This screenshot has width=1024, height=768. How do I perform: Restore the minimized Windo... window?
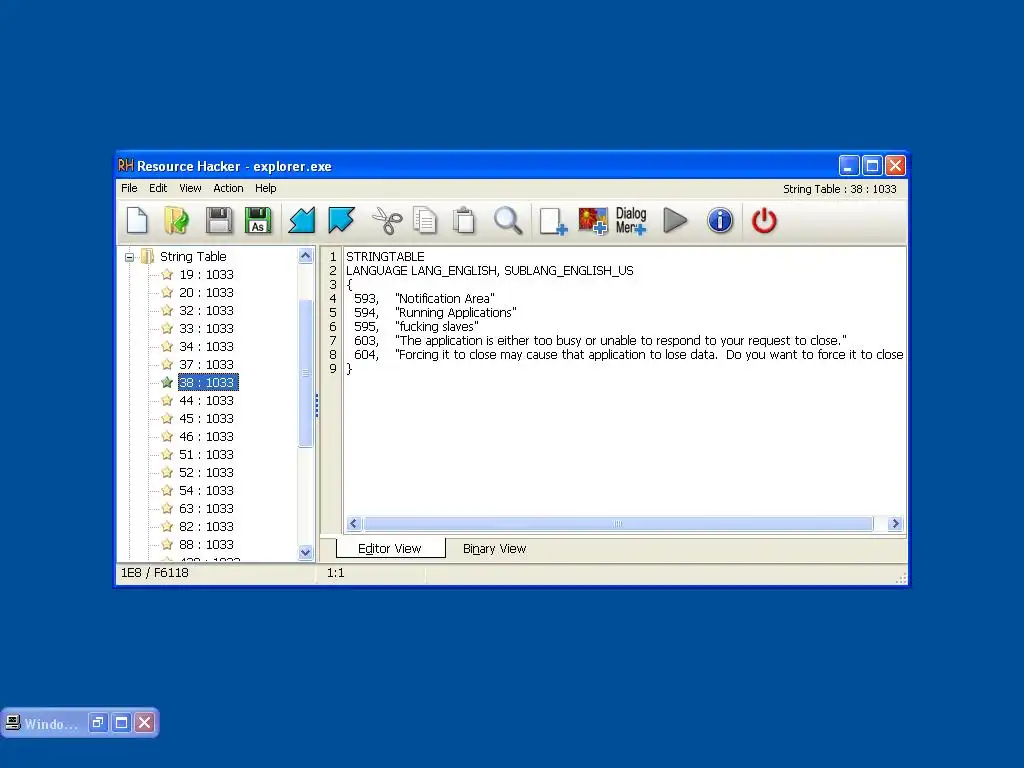point(98,723)
